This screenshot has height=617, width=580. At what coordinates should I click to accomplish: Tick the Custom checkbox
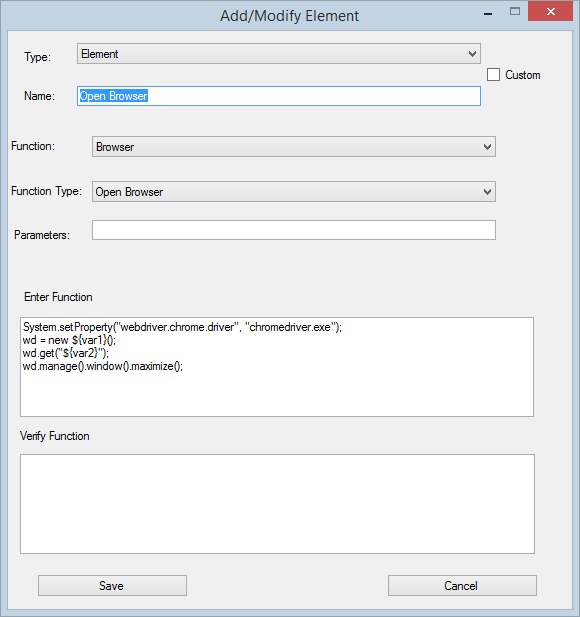pos(493,74)
